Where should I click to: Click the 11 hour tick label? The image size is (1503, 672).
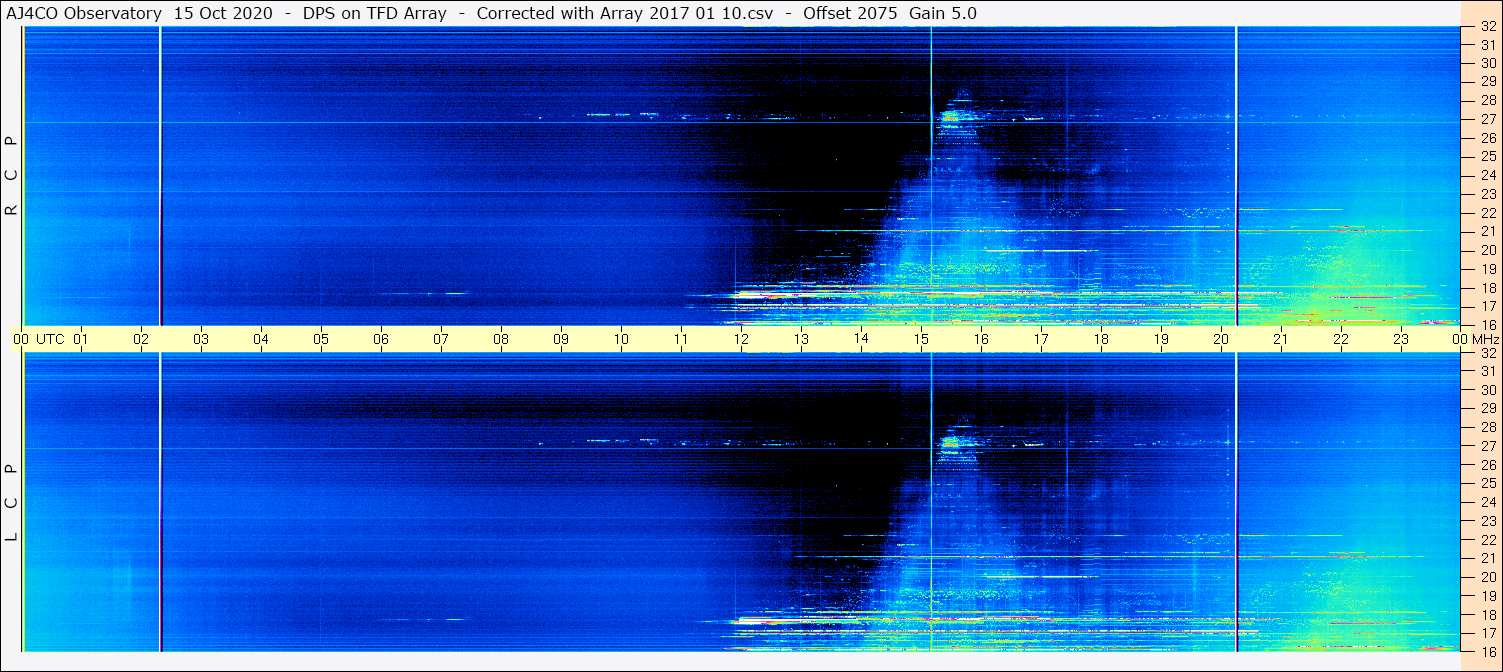(681, 339)
